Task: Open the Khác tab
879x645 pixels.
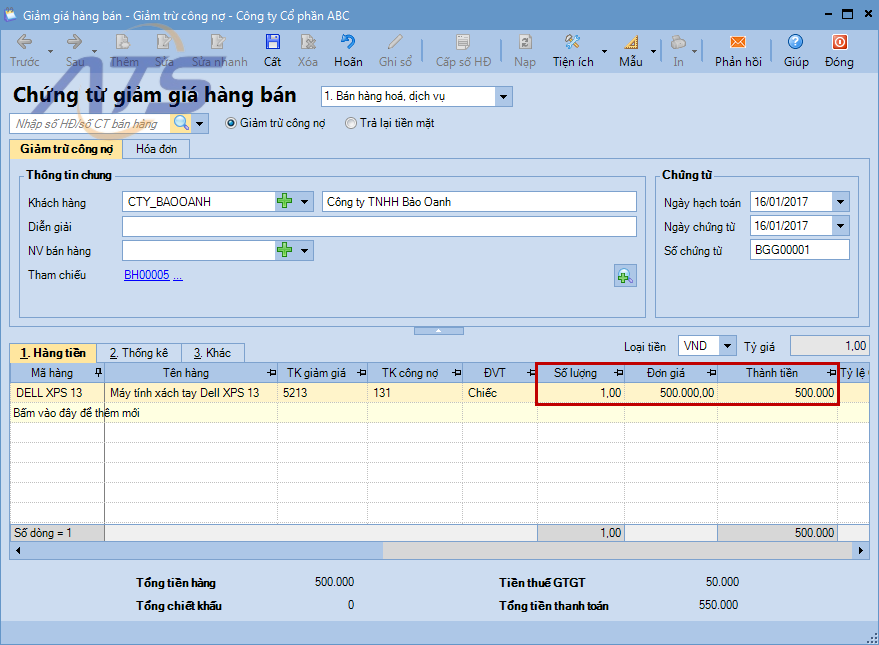Action: click(x=212, y=353)
